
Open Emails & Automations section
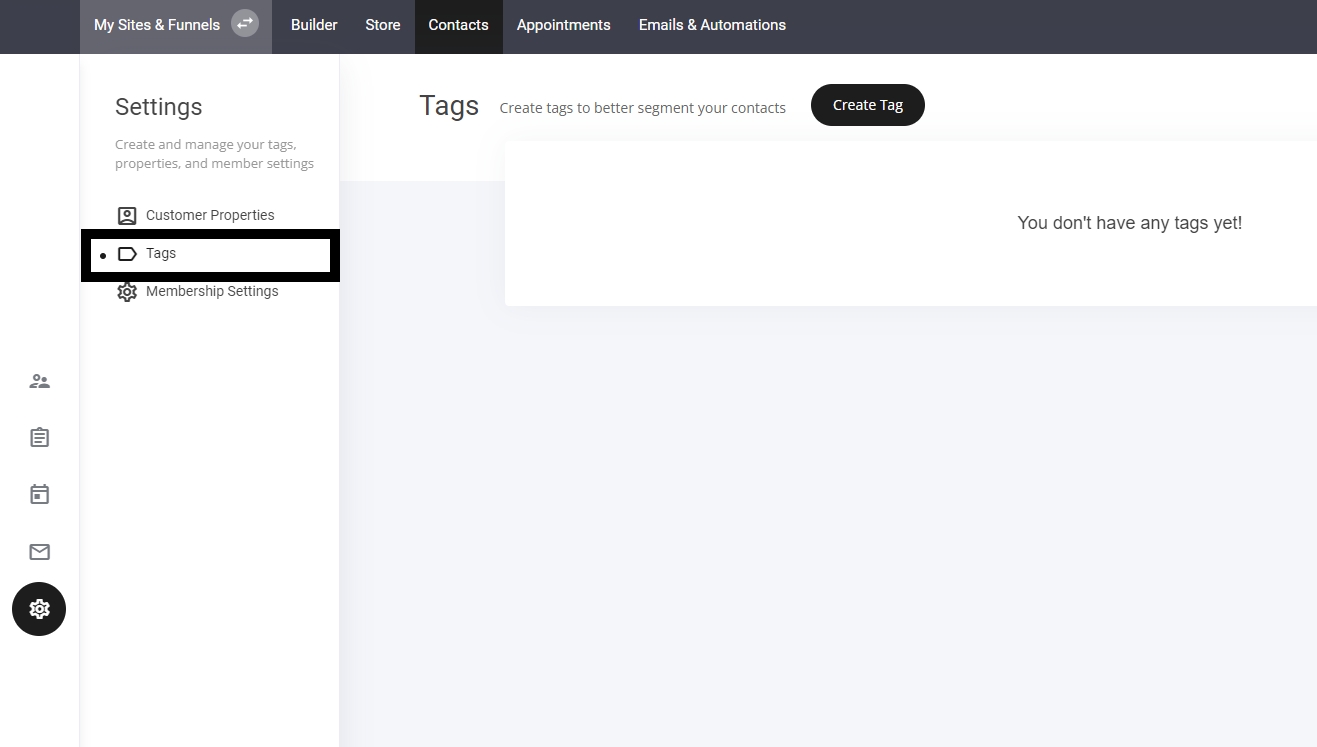pos(712,25)
